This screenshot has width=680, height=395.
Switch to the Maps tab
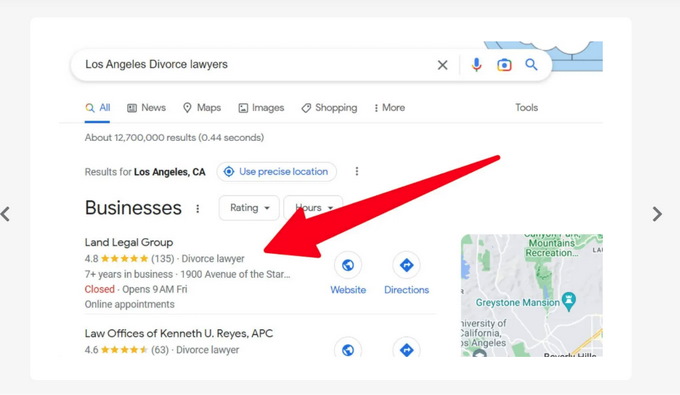pos(202,108)
